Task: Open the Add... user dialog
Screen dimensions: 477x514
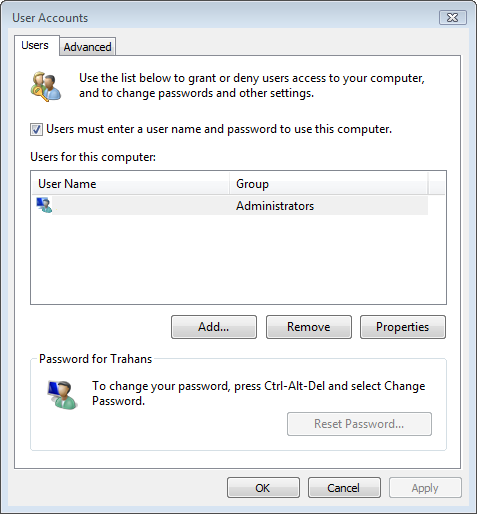Action: [214, 327]
